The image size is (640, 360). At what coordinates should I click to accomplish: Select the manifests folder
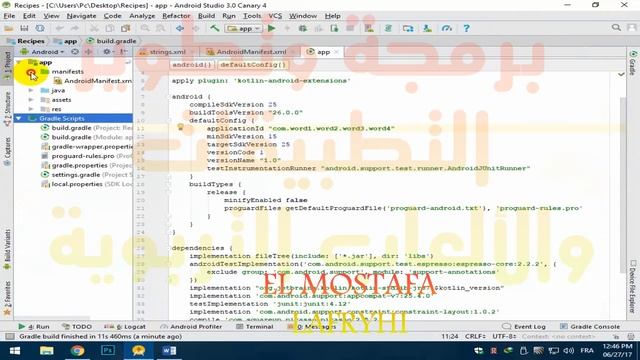coord(67,71)
